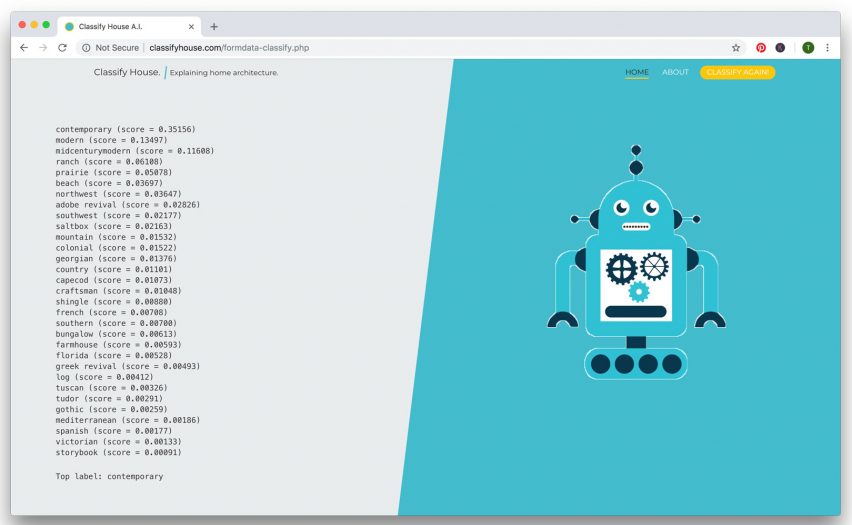Click the 'greek revival (score = 0.00493)' line
This screenshot has height=525, width=852.
[128, 366]
